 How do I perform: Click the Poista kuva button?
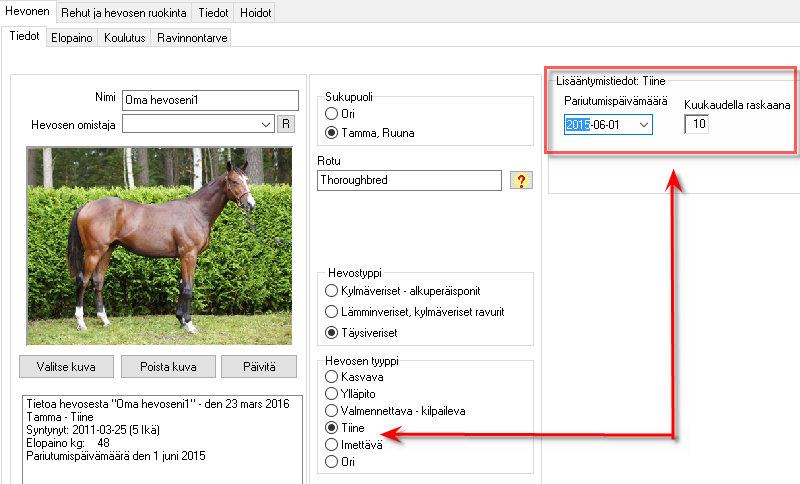168,367
